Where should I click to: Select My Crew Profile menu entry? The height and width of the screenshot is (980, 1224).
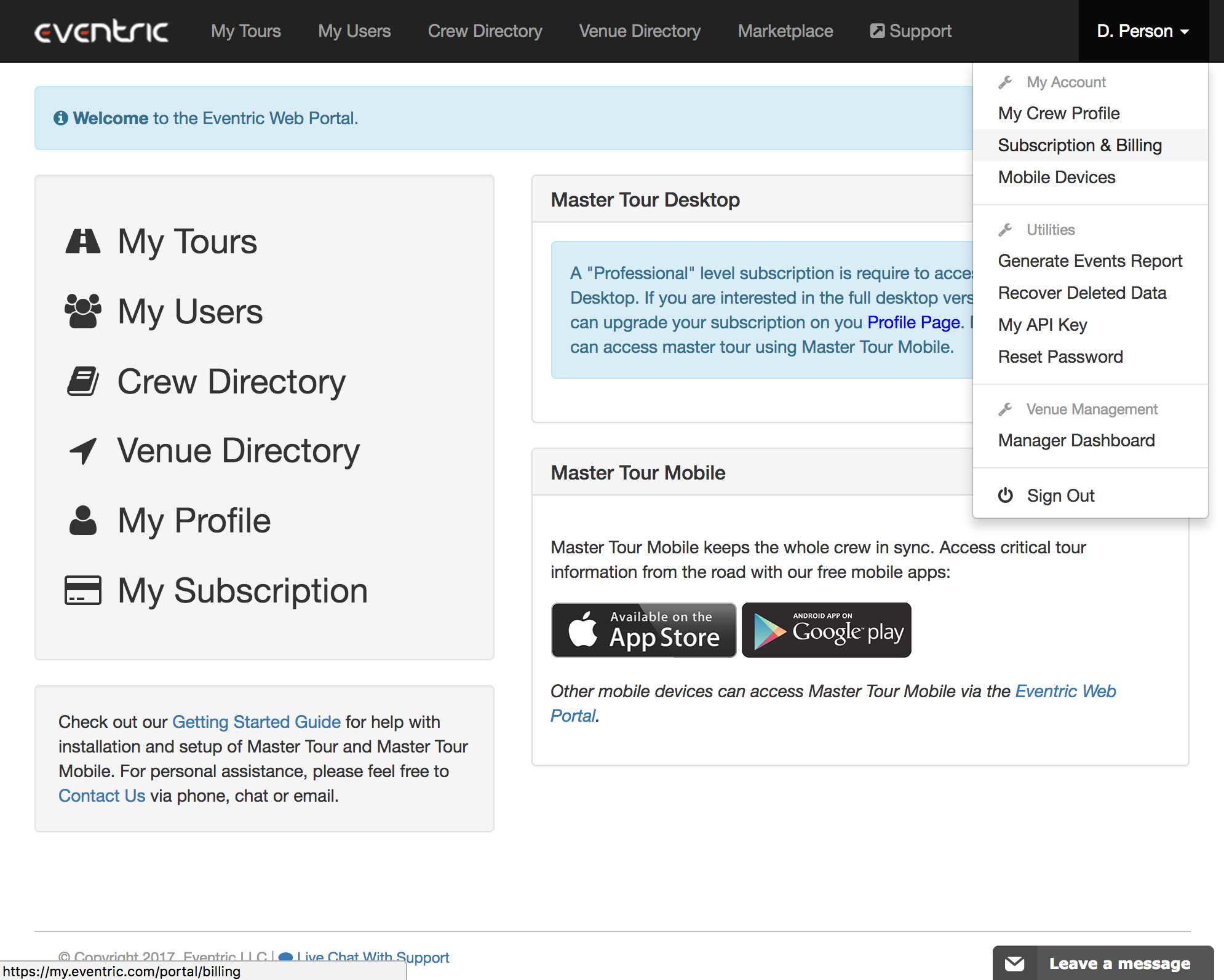point(1090,113)
